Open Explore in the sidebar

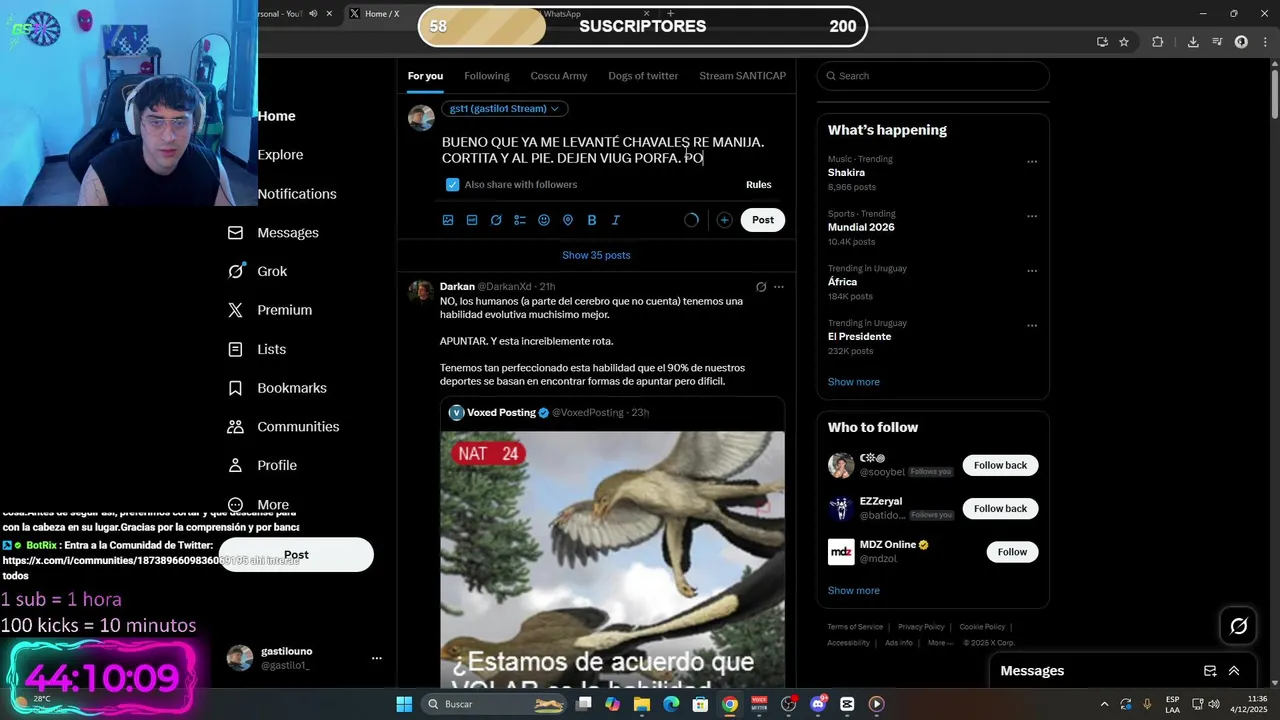280,155
